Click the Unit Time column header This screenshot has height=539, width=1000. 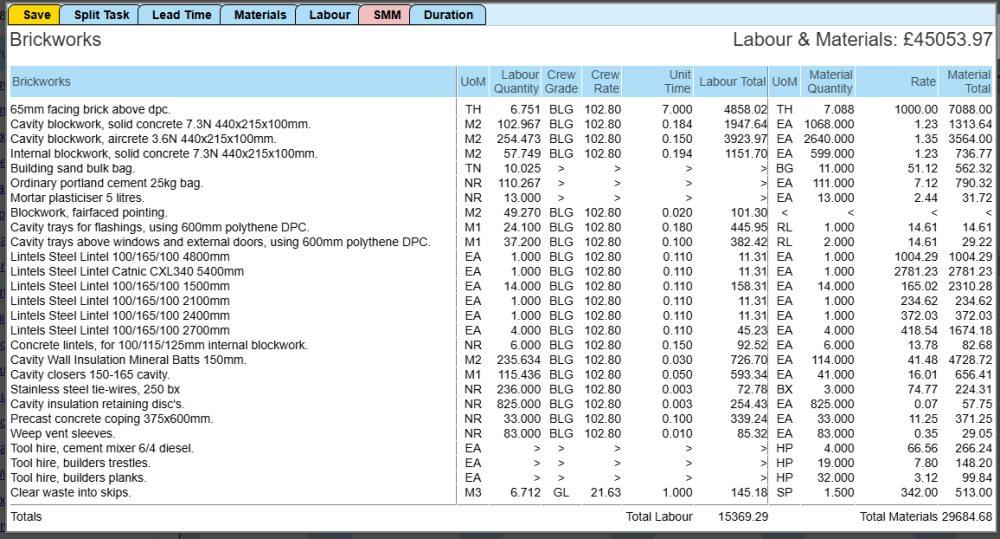(678, 82)
